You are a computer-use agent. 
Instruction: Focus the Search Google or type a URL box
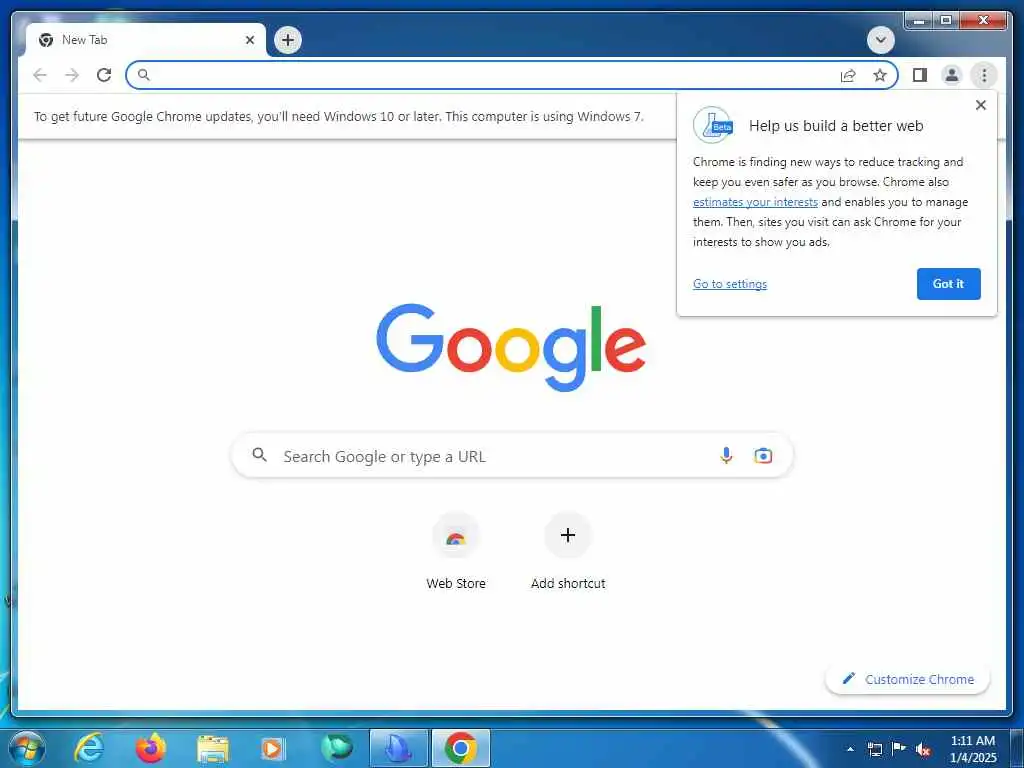pyautogui.click(x=512, y=455)
